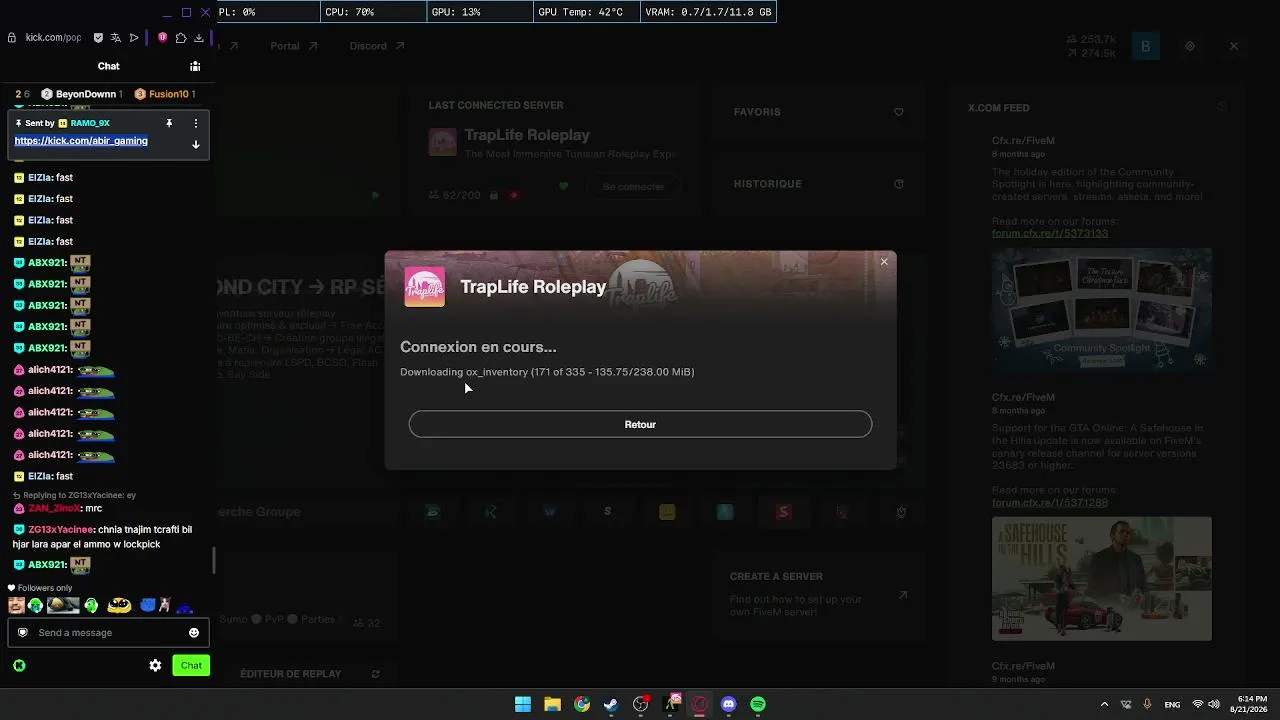The width and height of the screenshot is (1280, 720).
Task: Unpin the pinned chat message
Action: (x=169, y=123)
